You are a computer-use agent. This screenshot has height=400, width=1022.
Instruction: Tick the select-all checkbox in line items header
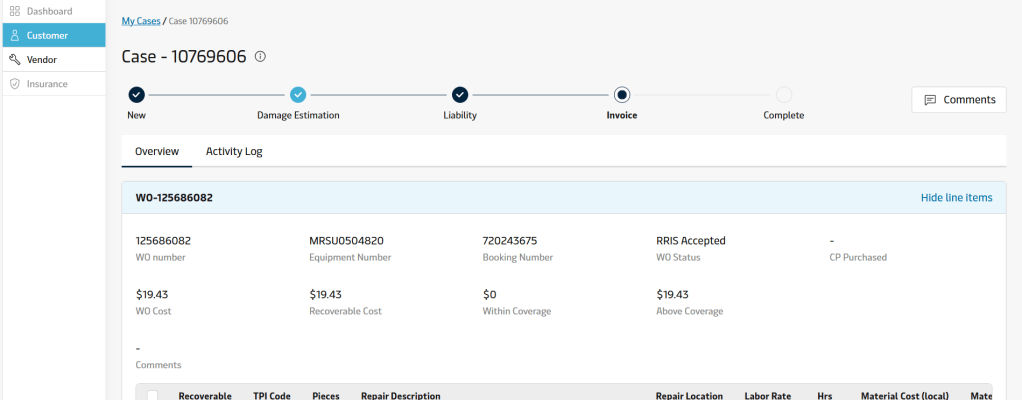[153, 396]
